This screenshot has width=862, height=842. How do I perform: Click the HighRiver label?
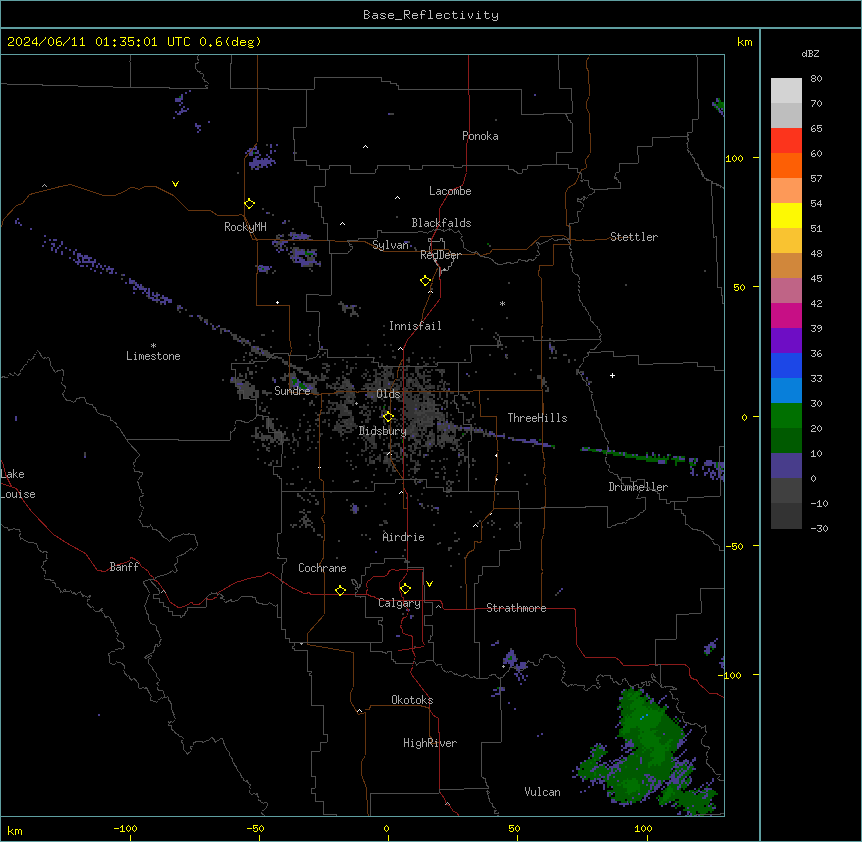(x=430, y=743)
